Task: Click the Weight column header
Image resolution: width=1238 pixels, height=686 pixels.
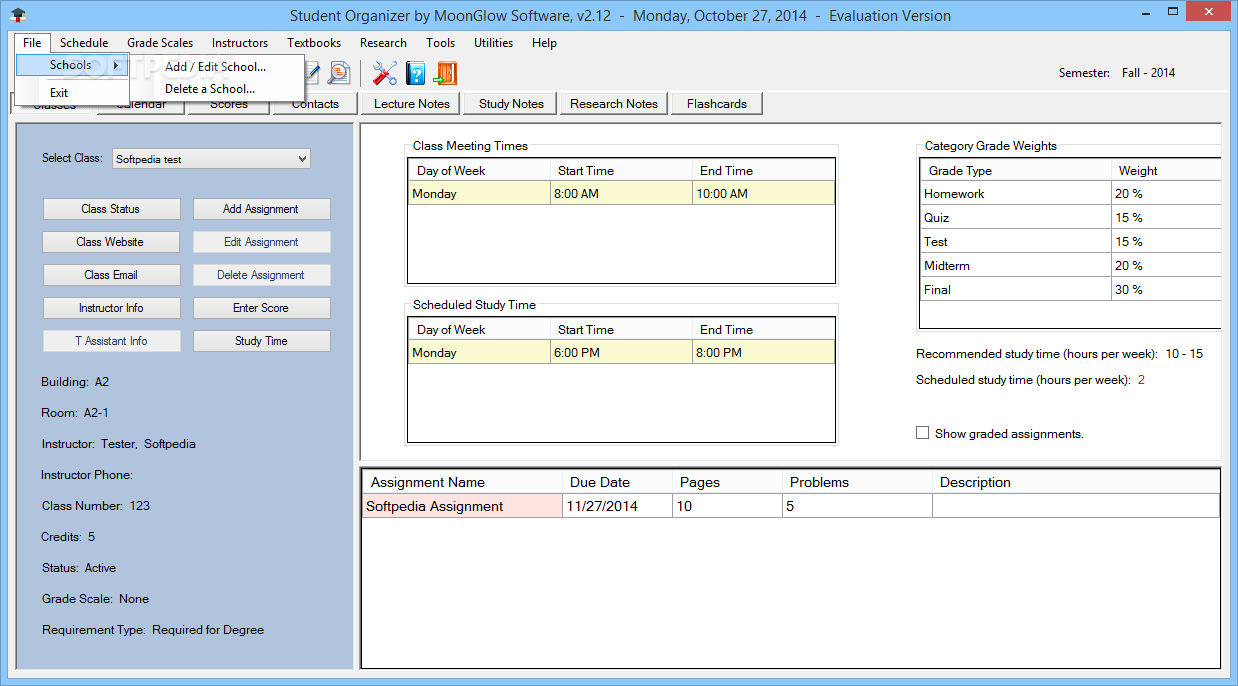Action: 1166,171
